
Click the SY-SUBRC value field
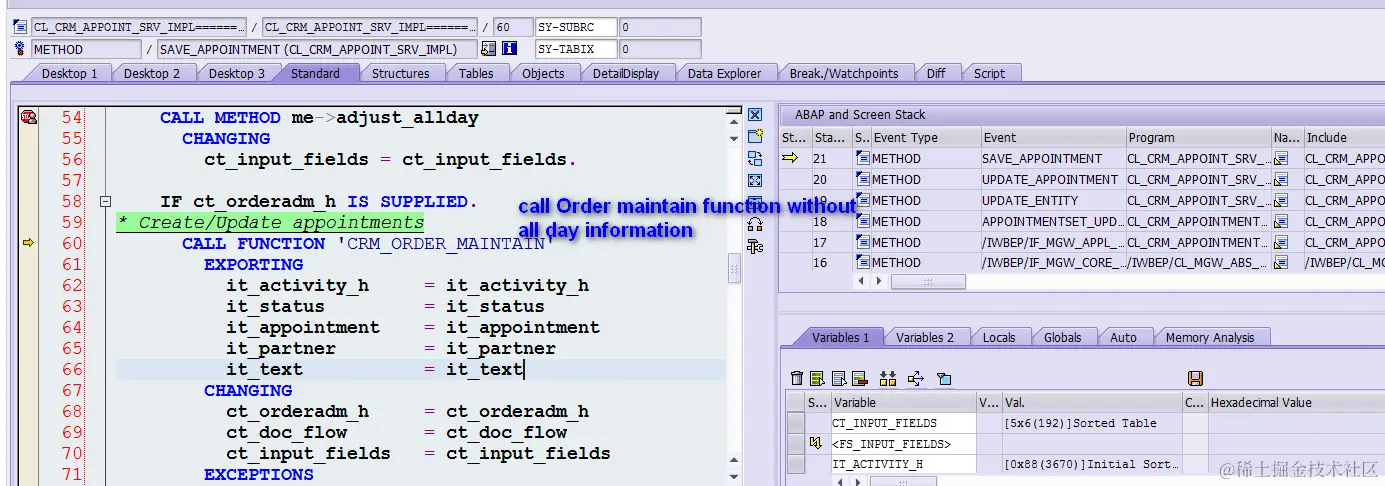(660, 27)
